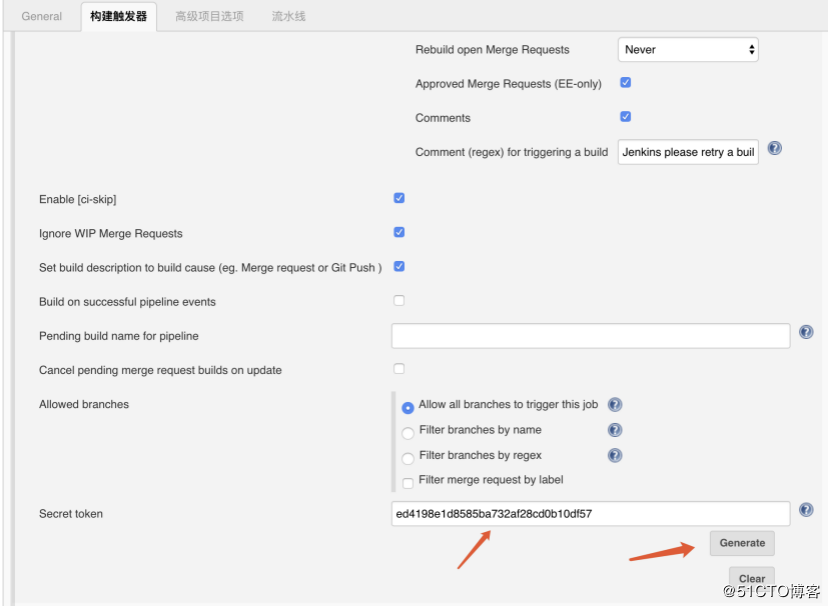
Task: Enable Build on successful pipeline events
Action: pyautogui.click(x=399, y=299)
